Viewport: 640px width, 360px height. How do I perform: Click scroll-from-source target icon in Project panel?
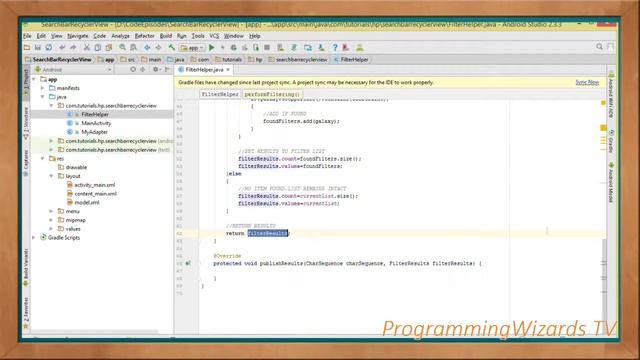(133, 70)
